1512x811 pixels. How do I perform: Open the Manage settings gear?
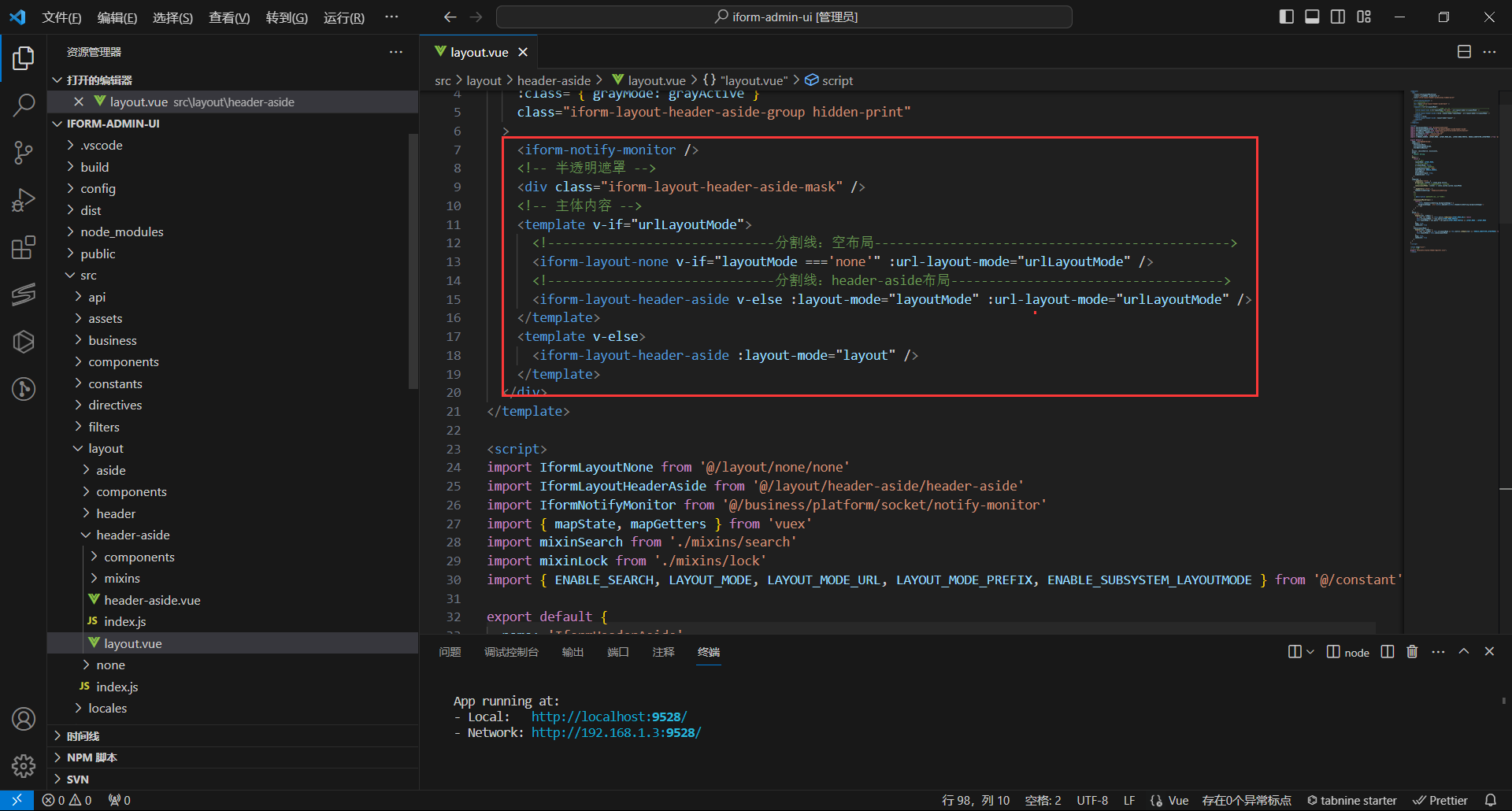point(24,765)
